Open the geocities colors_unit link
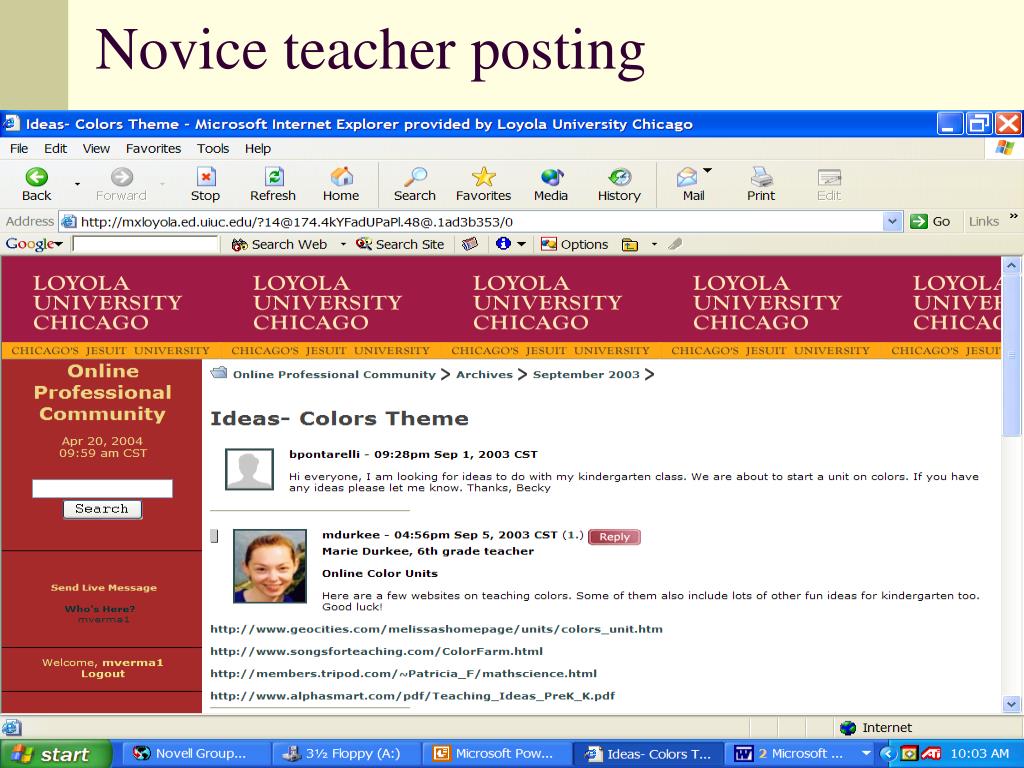 (436, 629)
